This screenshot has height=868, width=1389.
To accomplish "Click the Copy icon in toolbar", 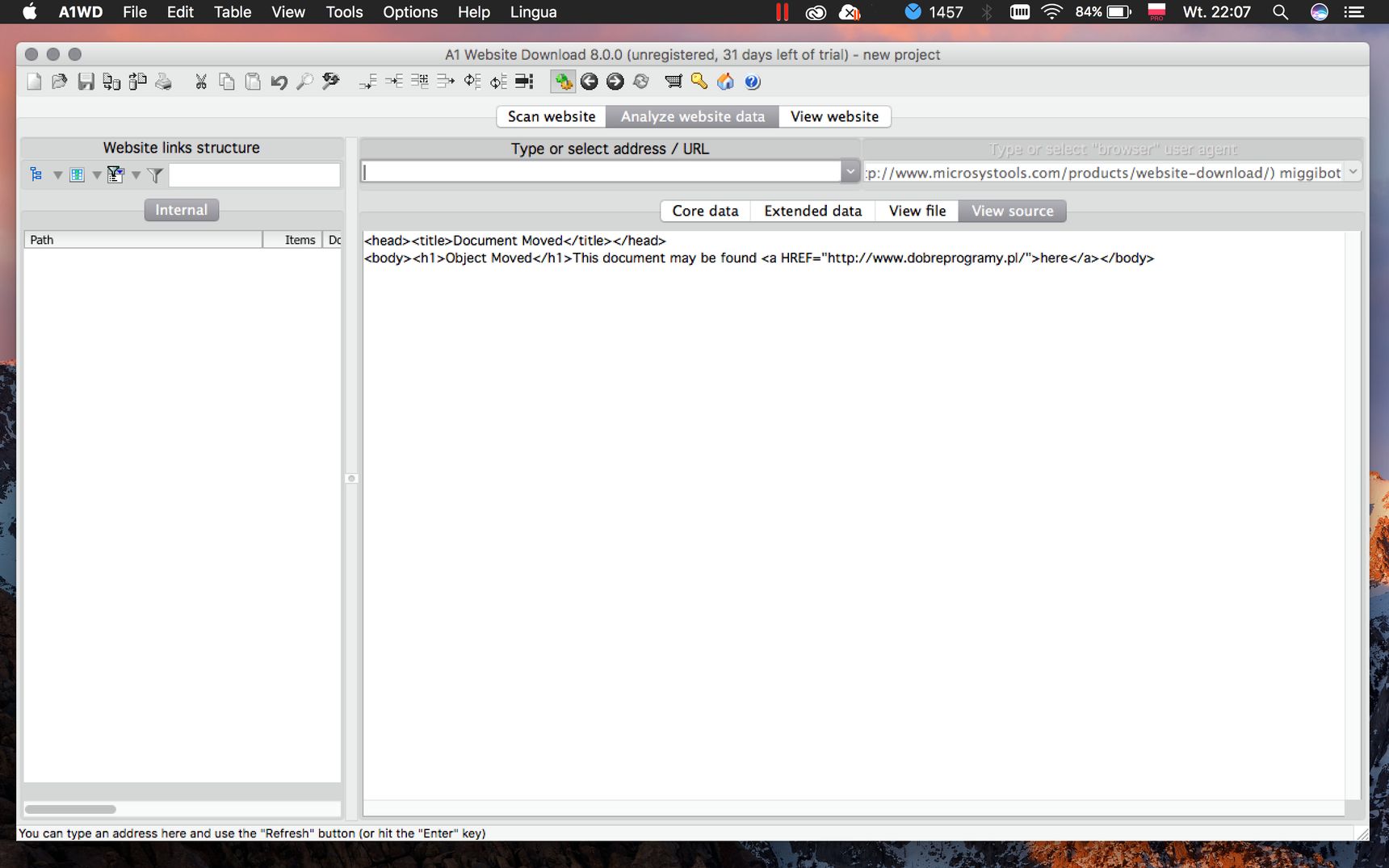I will pos(227,82).
